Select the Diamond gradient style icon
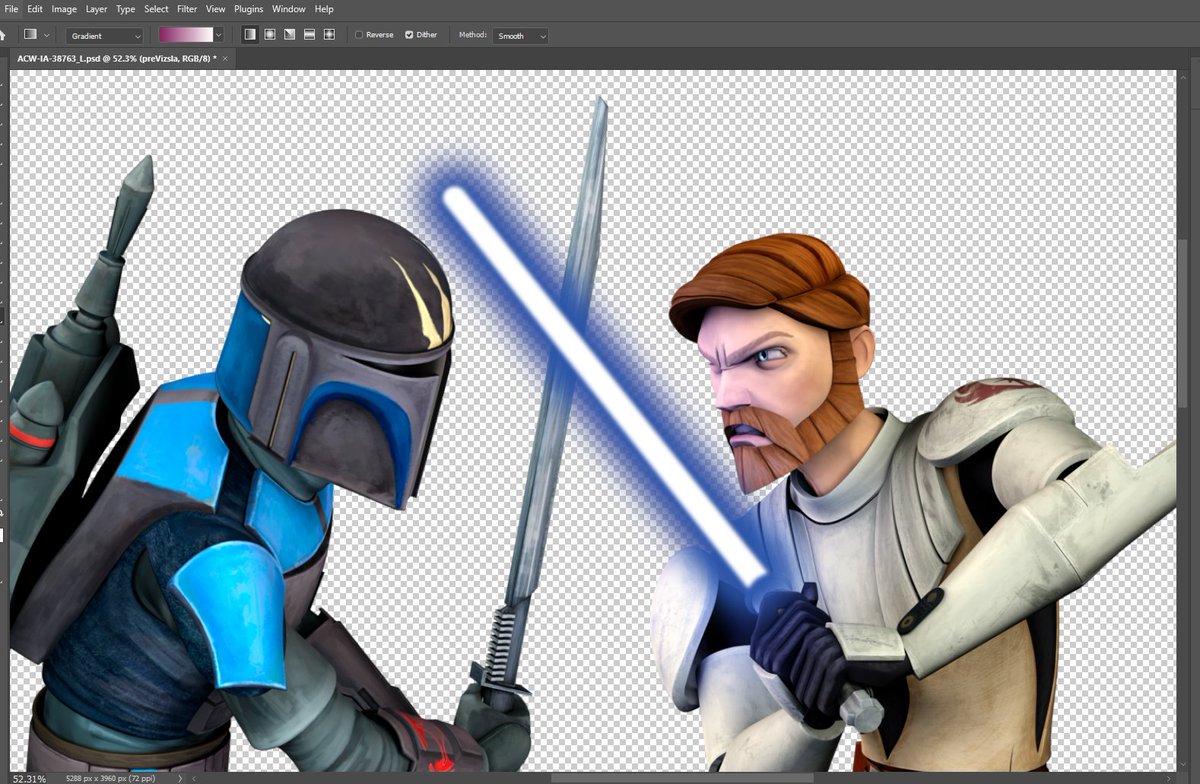Image resolution: width=1200 pixels, height=784 pixels. (x=329, y=35)
